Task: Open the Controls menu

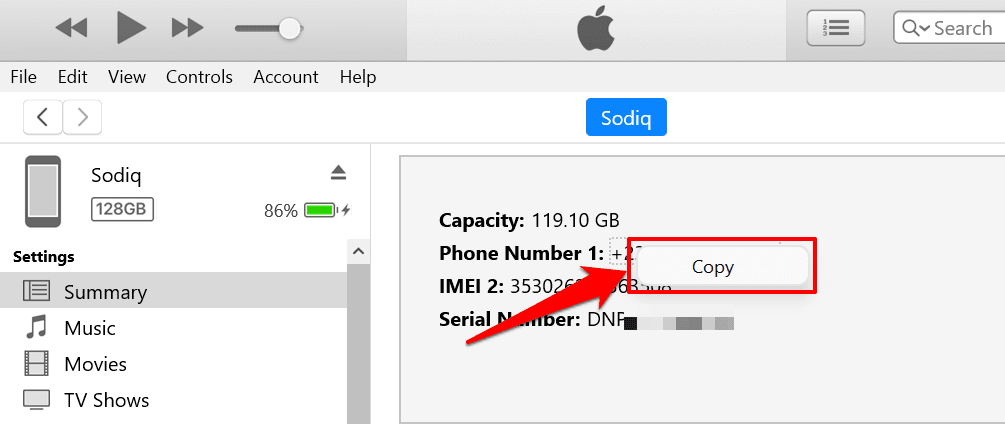Action: coord(199,77)
